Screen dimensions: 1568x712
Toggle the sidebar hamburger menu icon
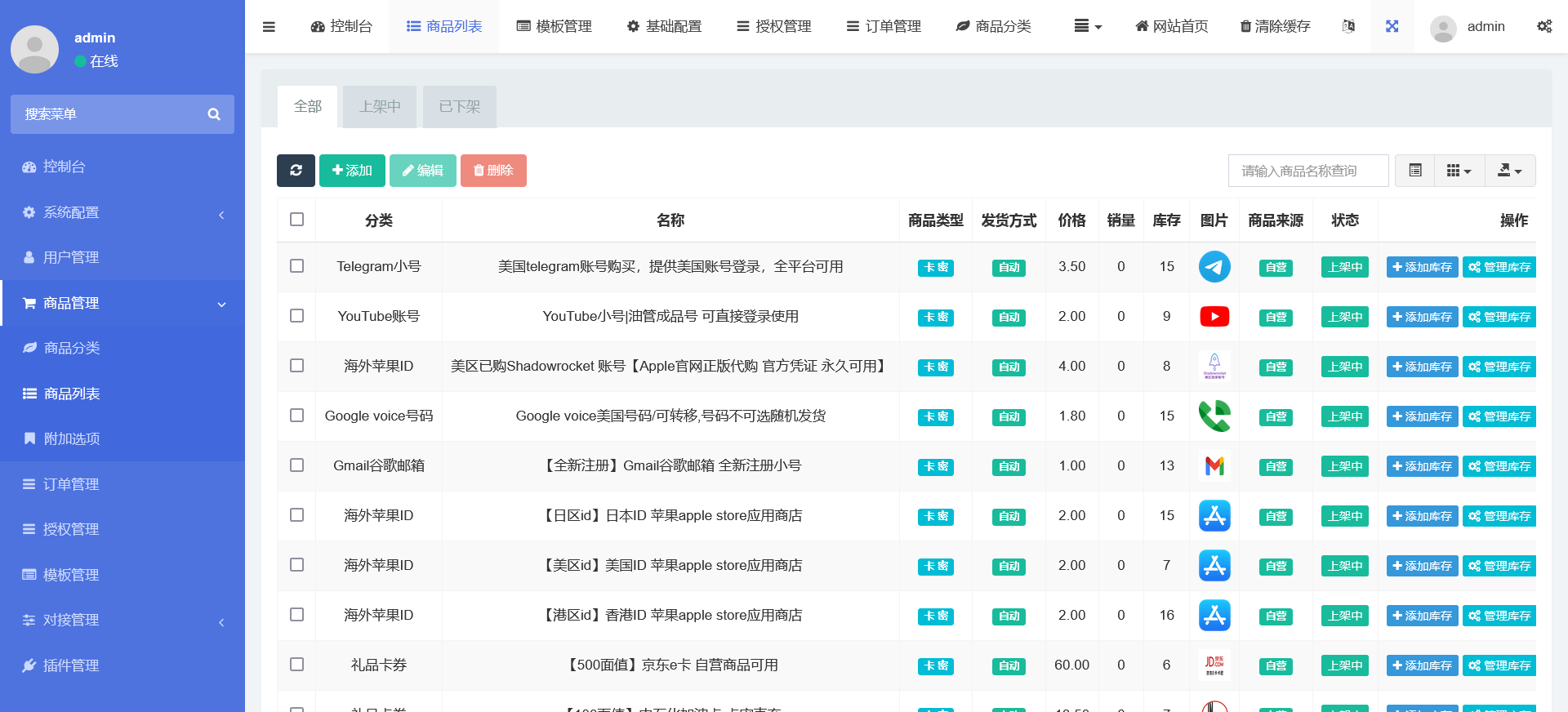[269, 27]
